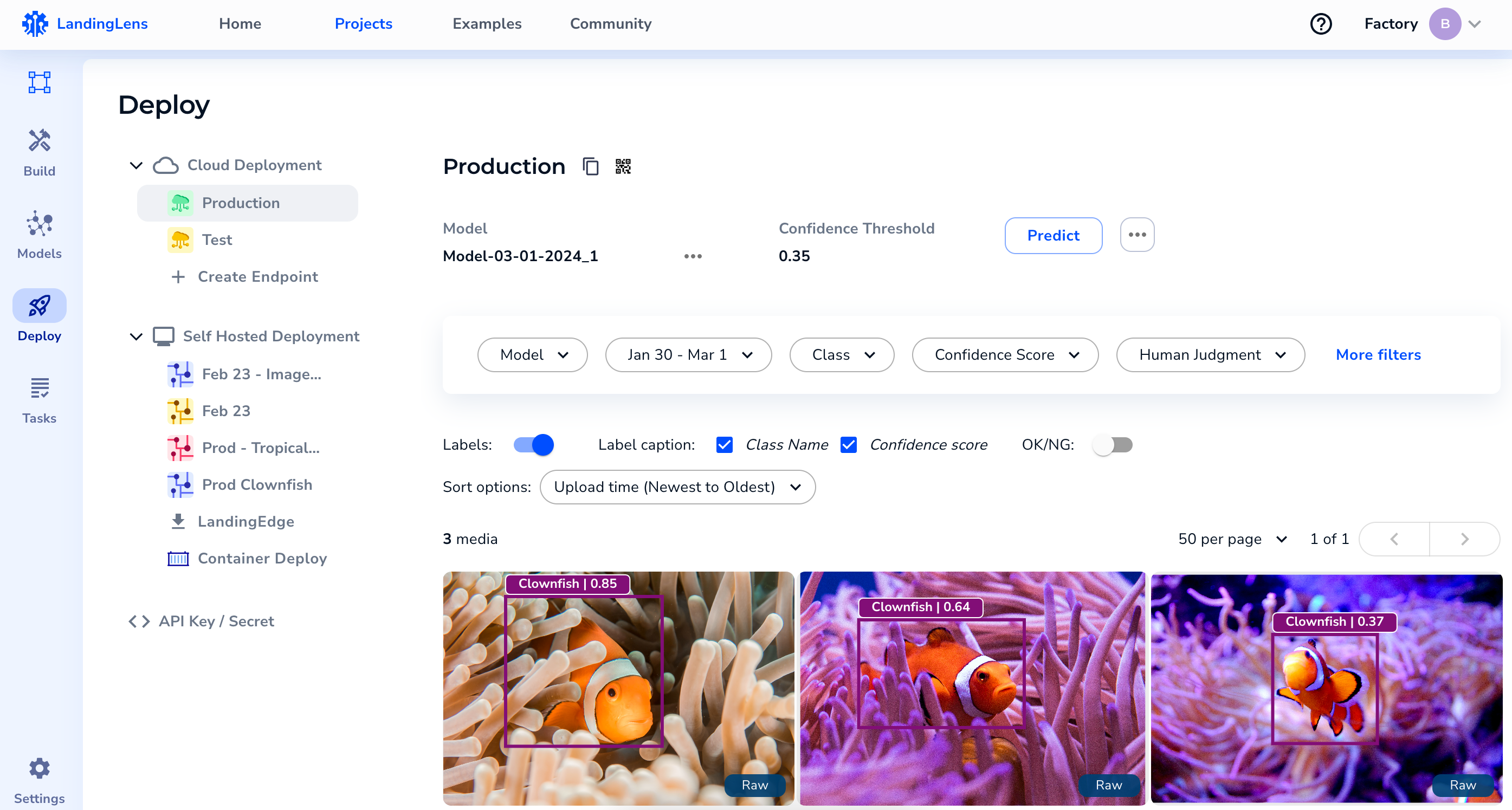1512x810 pixels.
Task: Open the Community menu item
Action: click(610, 24)
